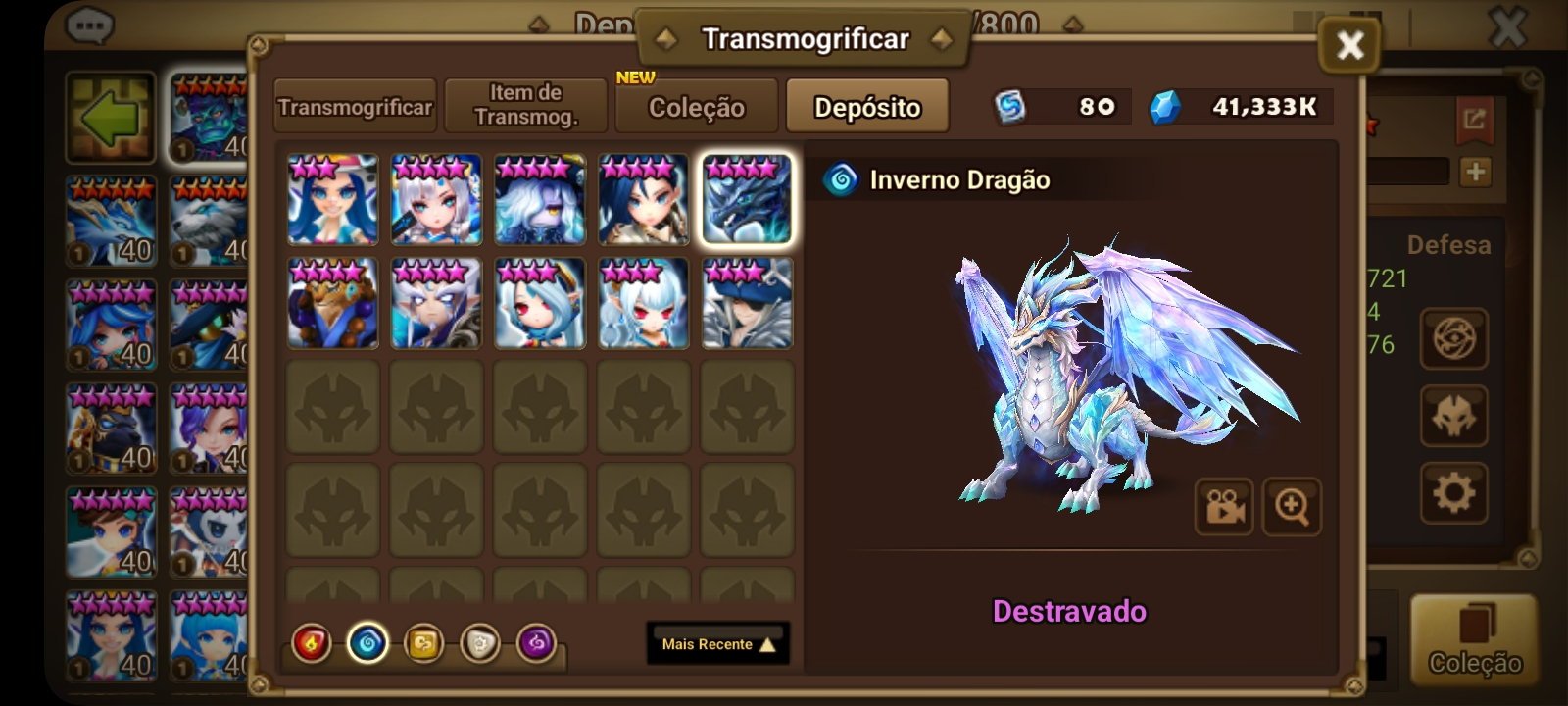Click the plus button beside the bar
1568x706 pixels.
(x=1475, y=172)
